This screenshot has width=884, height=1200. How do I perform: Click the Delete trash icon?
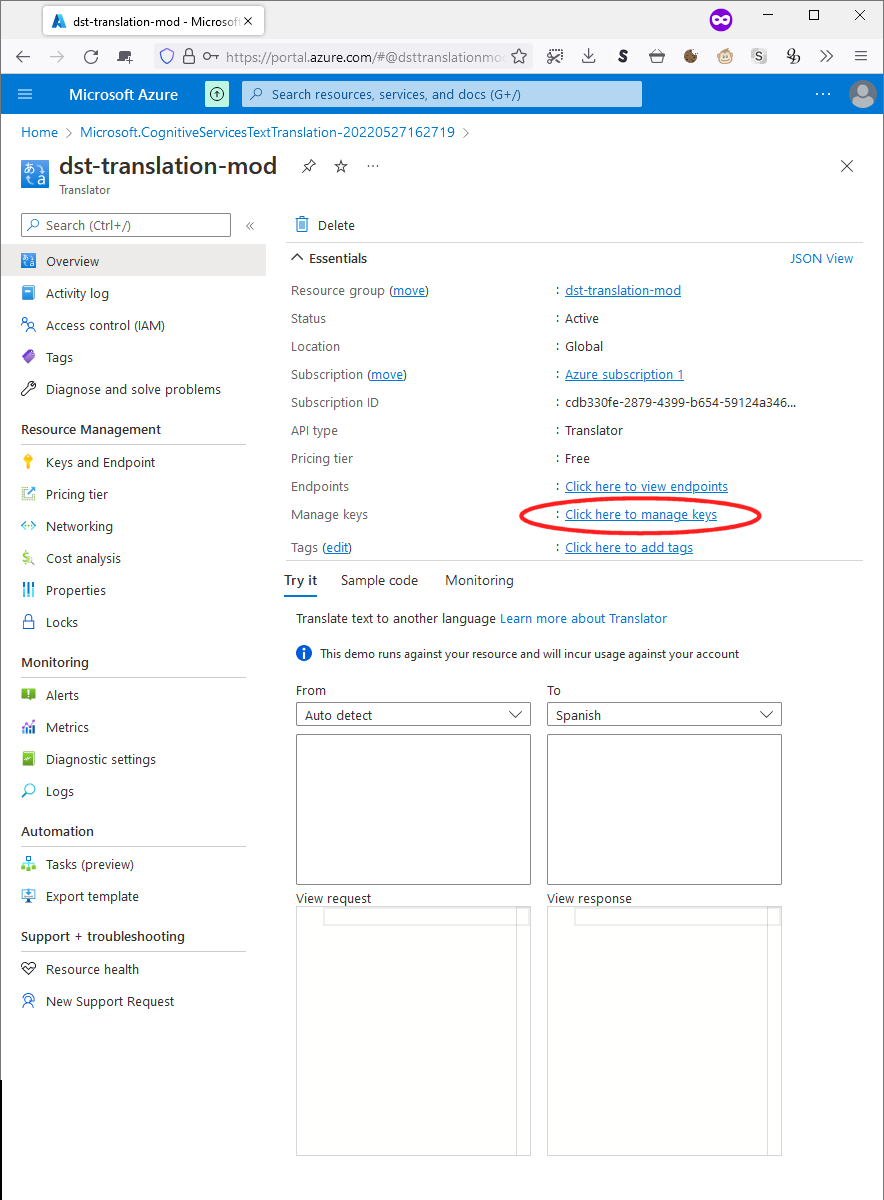coord(302,225)
